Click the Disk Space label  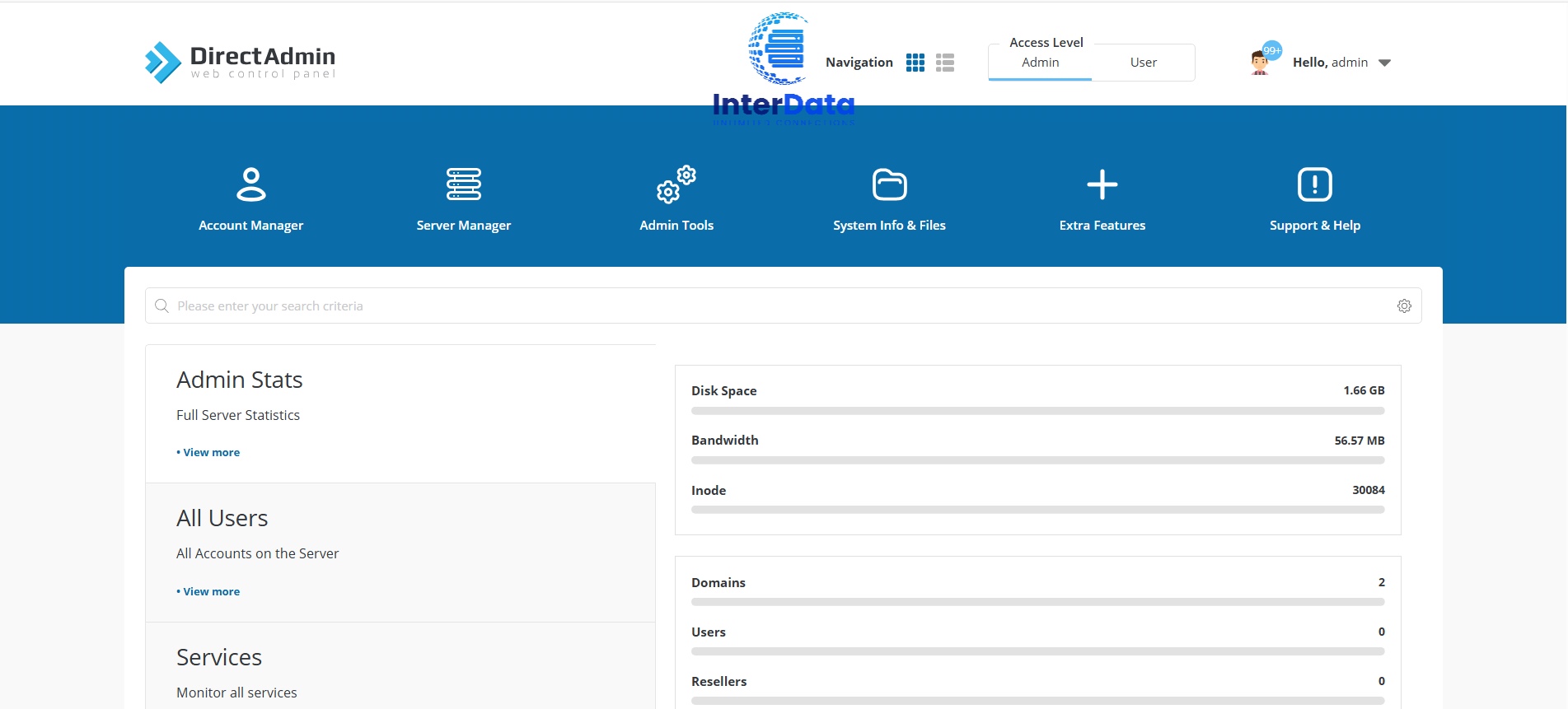click(723, 390)
